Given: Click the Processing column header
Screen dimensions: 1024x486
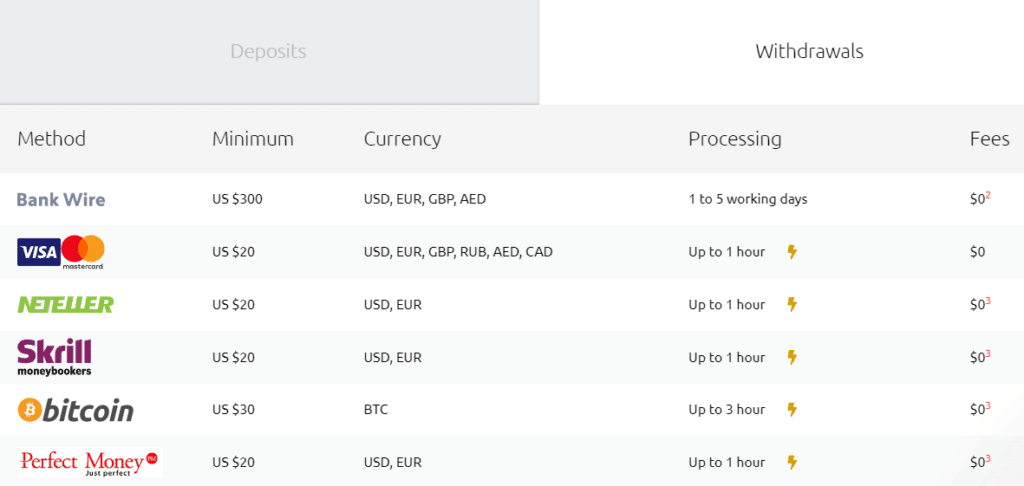Looking at the screenshot, I should 735,139.
